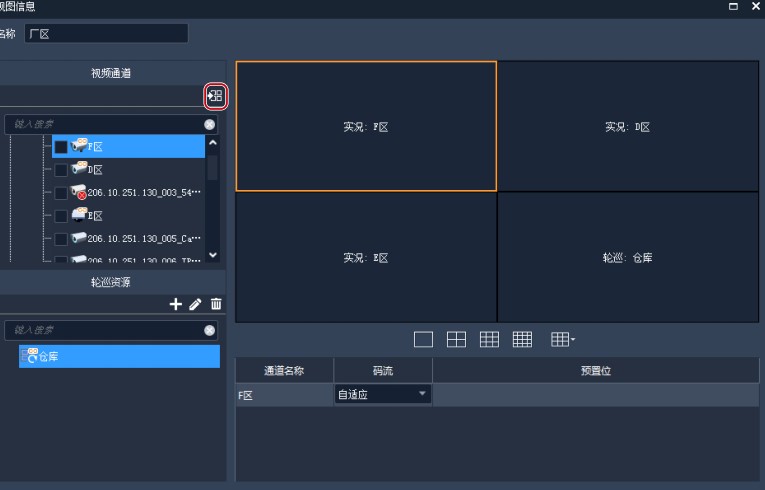Click the 轮巡资源 panel header
This screenshot has width=765, height=490.
point(111,282)
